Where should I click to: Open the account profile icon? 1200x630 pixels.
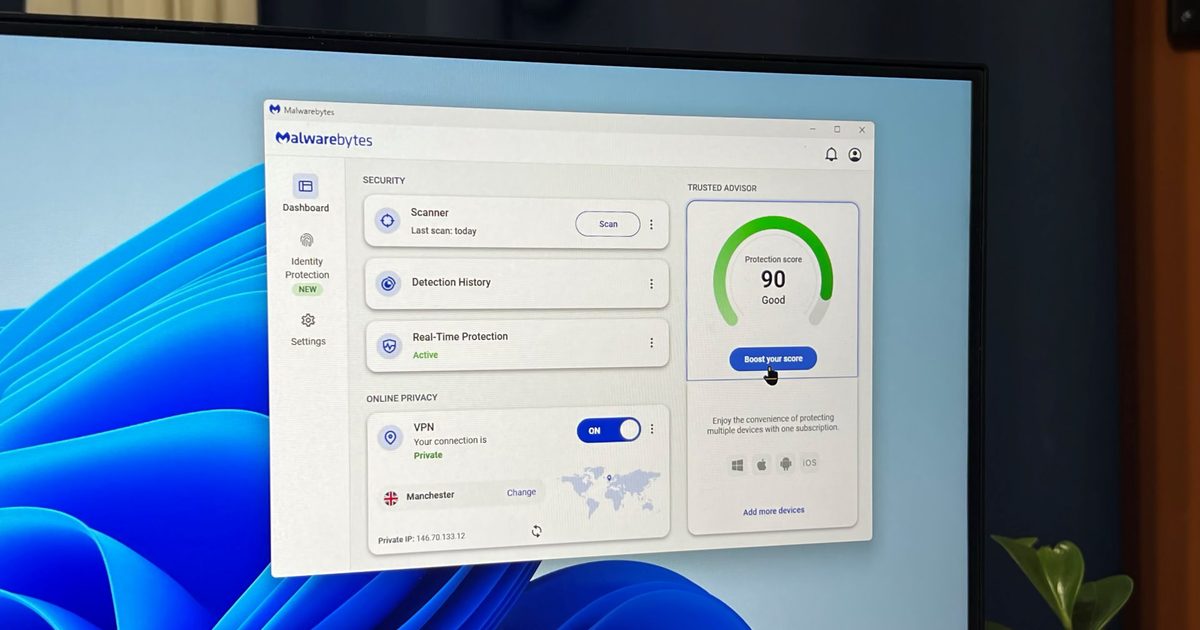tap(855, 155)
